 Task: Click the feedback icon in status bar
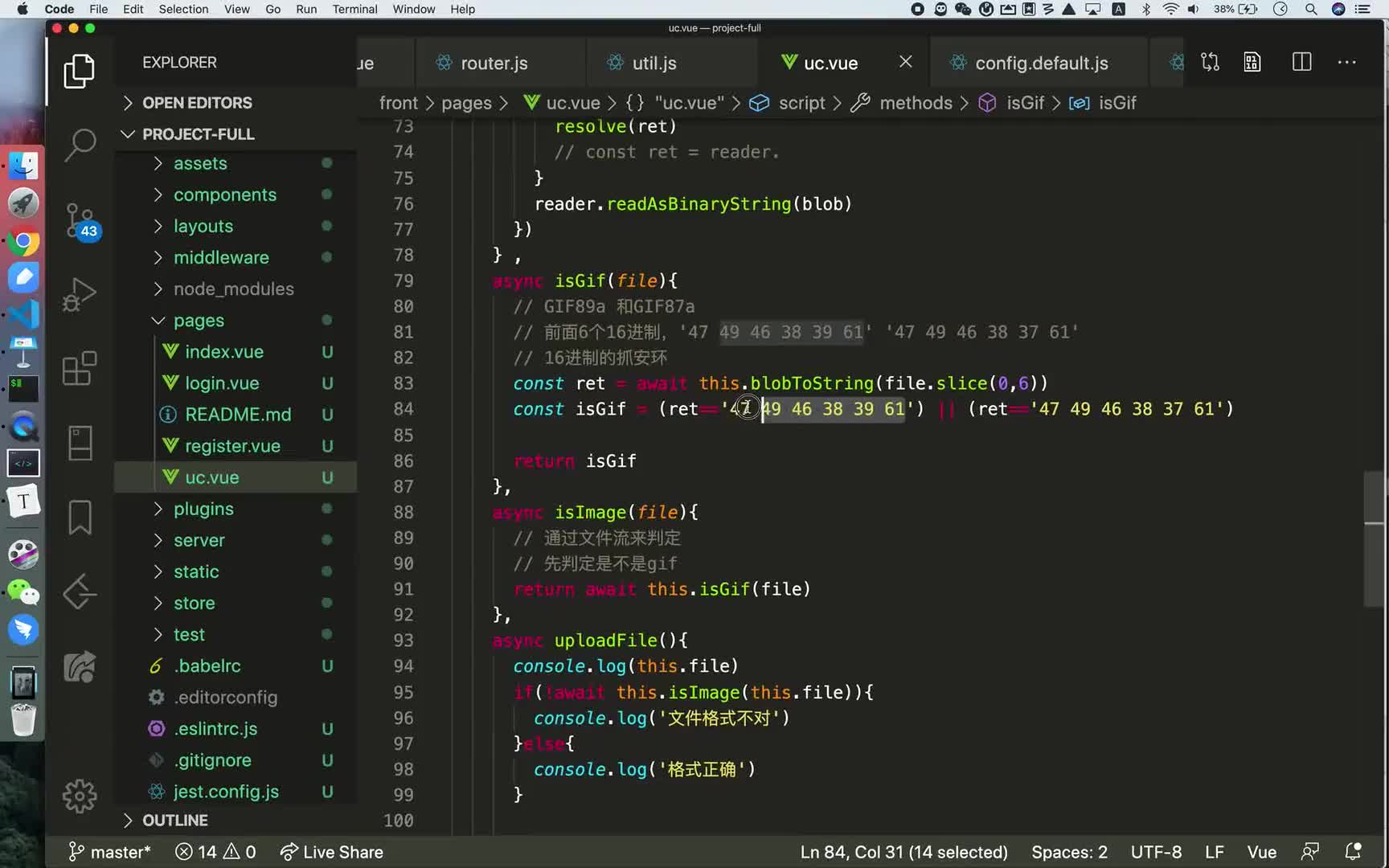coord(1310,851)
